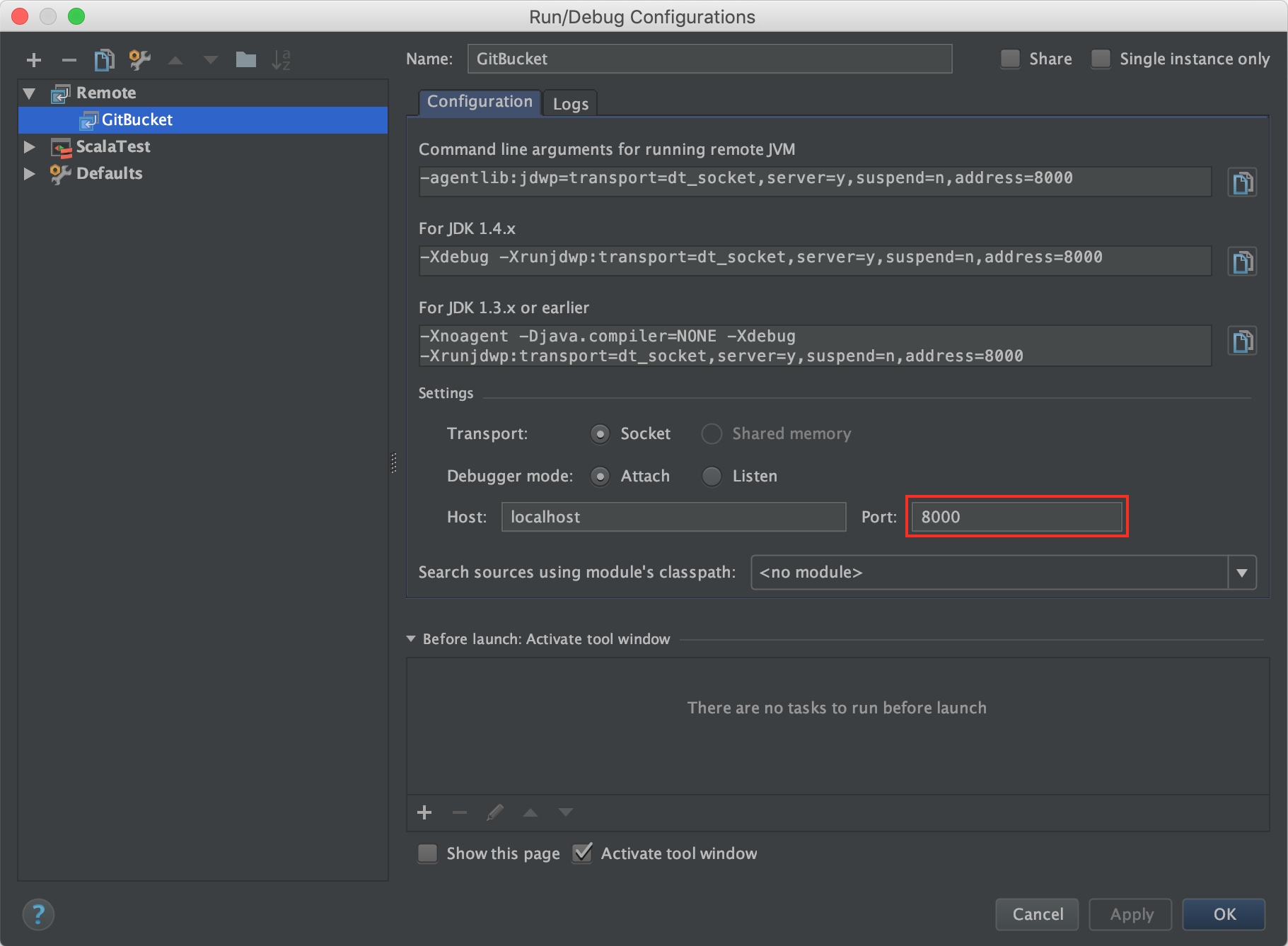Copy JDK 1.4.x arguments to clipboard
Viewport: 1288px width, 946px height.
pos(1242,261)
